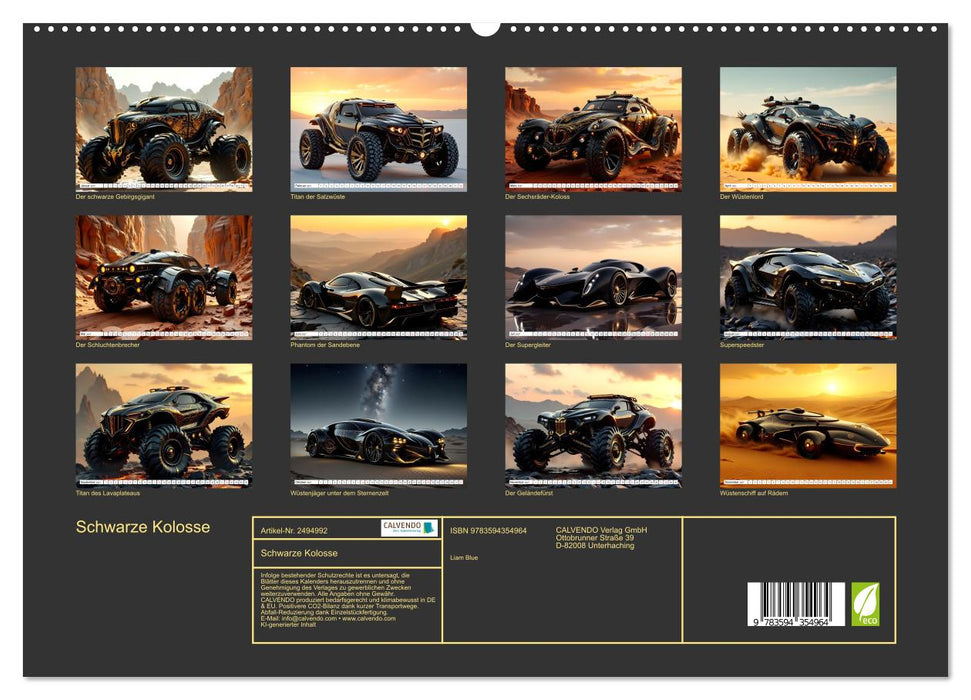
Task: Click the caption 'Wüstenjäger unter dem Sternenzelt'
Action: (339, 493)
